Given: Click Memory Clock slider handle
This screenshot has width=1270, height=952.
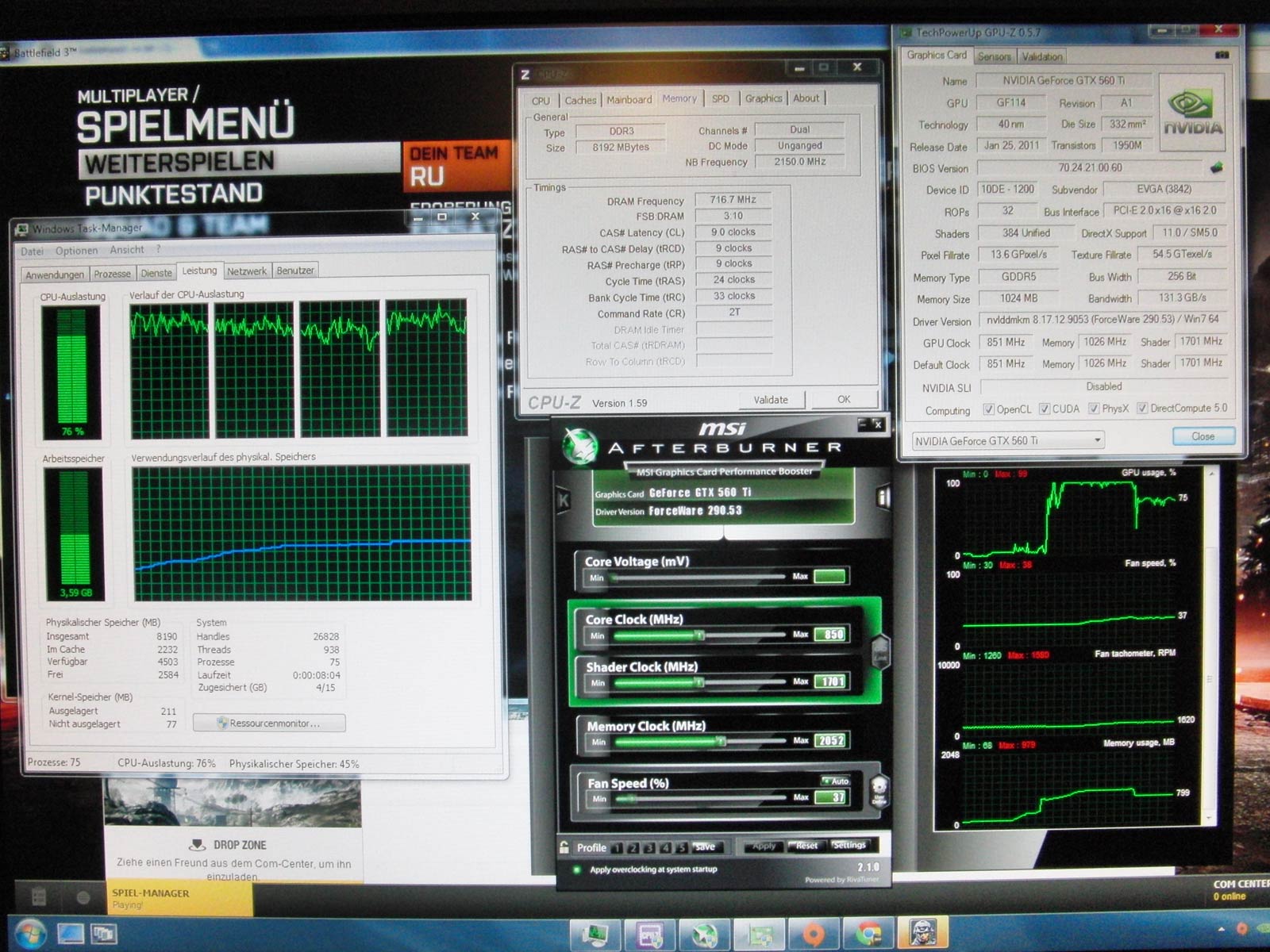Looking at the screenshot, I should (721, 741).
